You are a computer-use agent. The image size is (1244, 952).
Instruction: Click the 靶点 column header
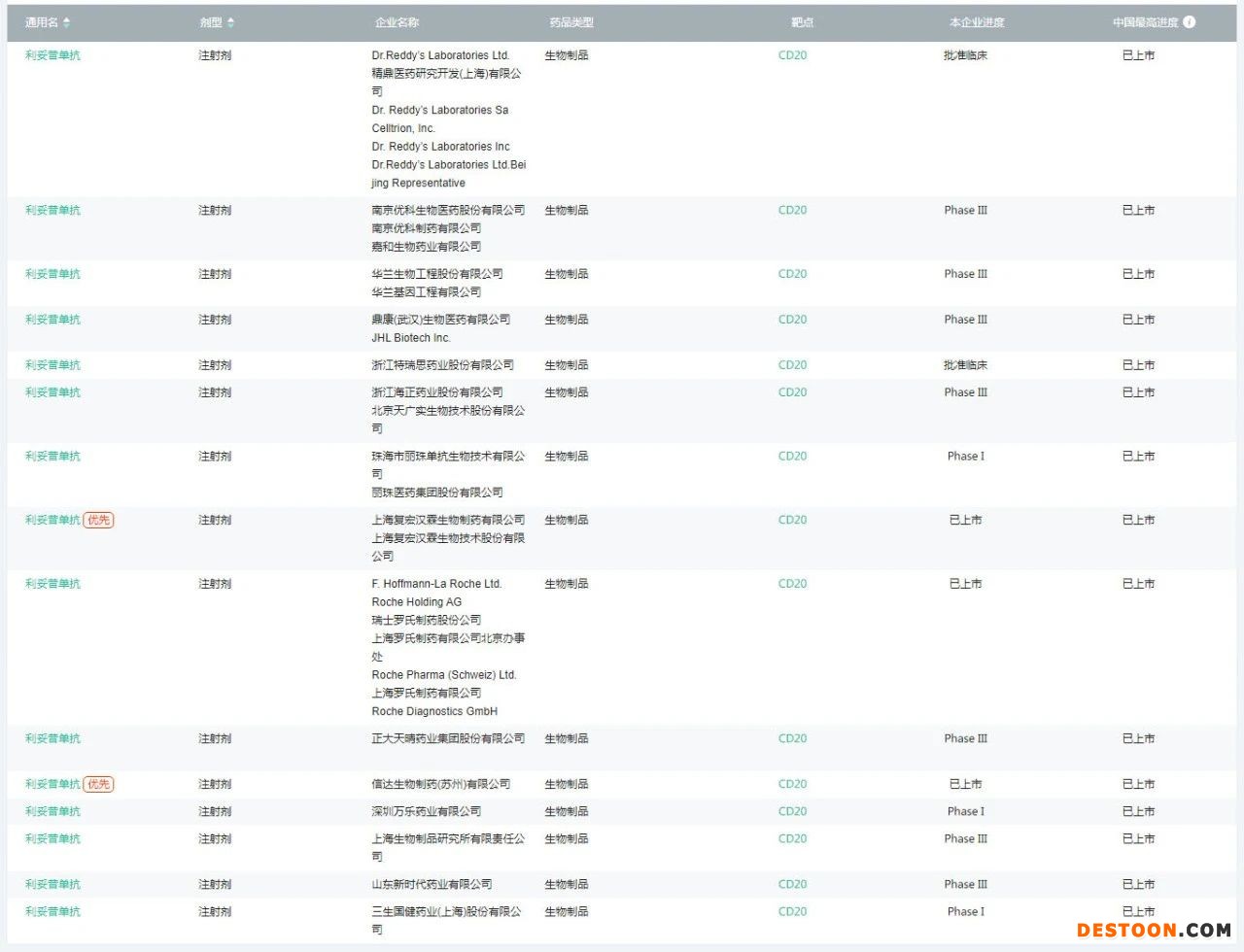point(802,22)
